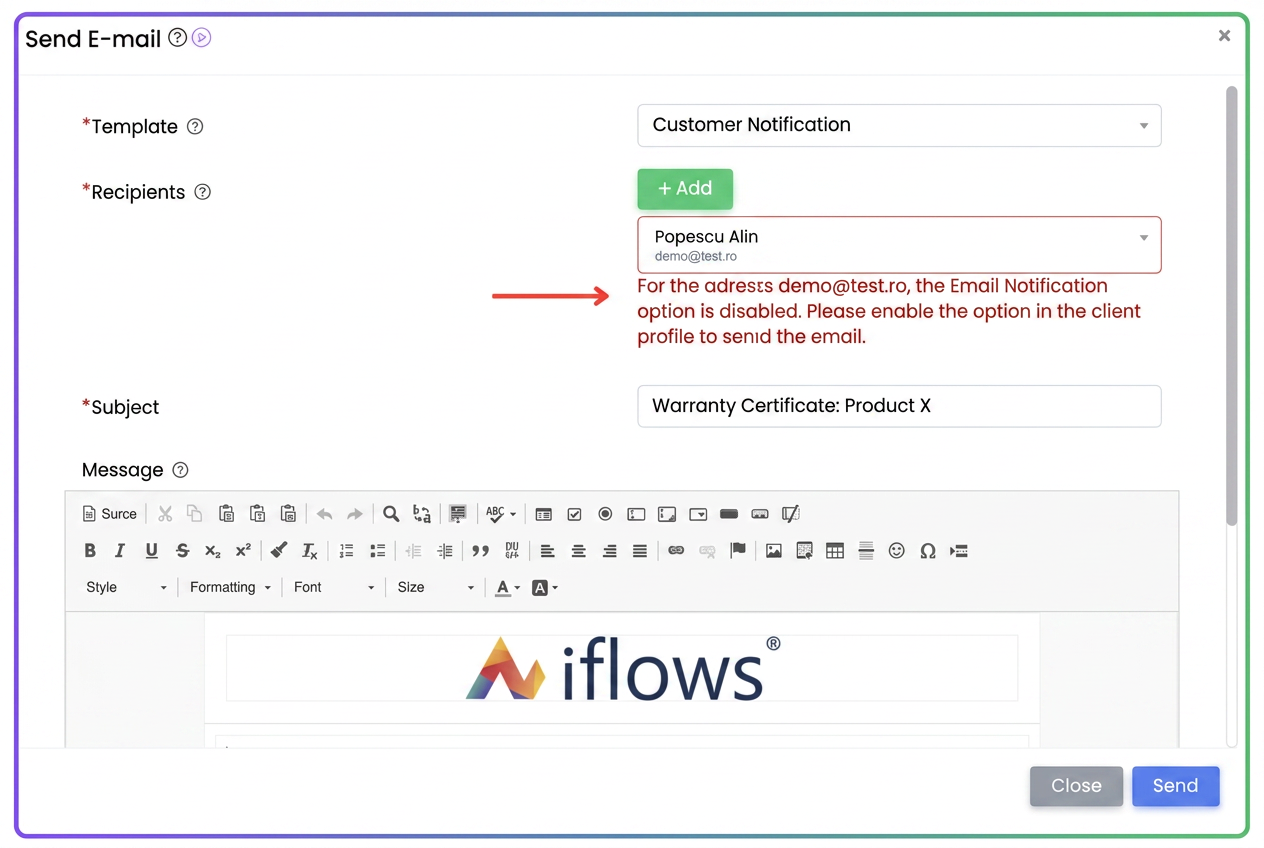This screenshot has height=848, width=1264.
Task: Open the Font dropdown
Action: point(334,587)
